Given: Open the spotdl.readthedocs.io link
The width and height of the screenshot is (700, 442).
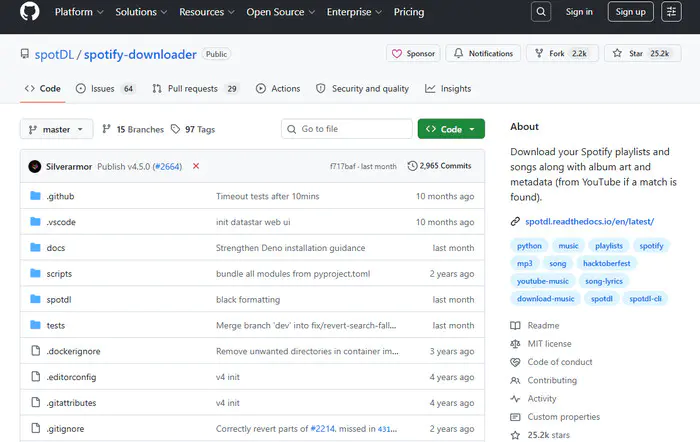Looking at the screenshot, I should pos(589,221).
